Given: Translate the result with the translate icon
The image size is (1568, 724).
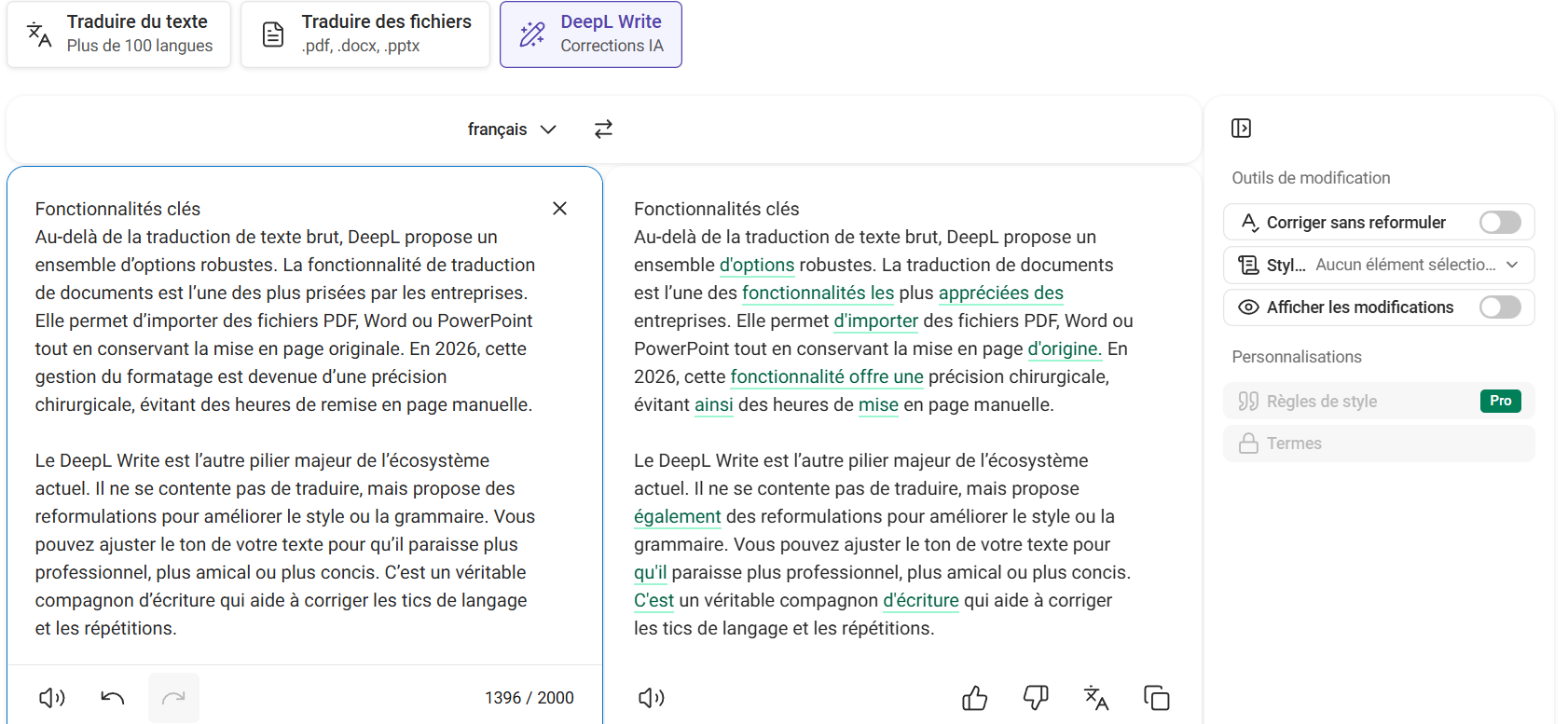Looking at the screenshot, I should coord(1096,698).
